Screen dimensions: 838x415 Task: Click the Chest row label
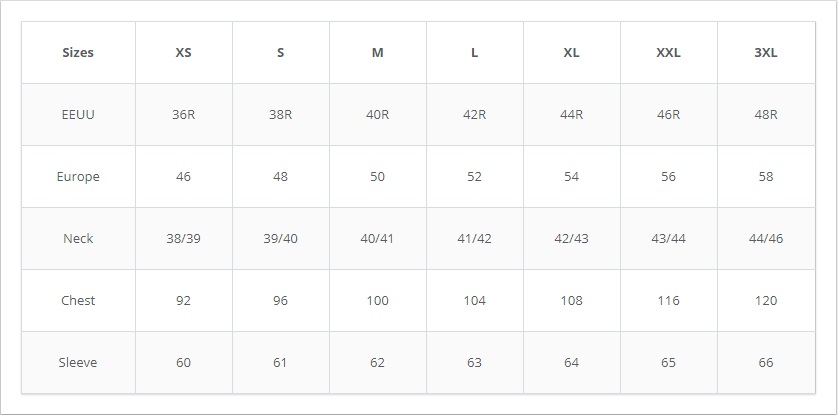(78, 300)
